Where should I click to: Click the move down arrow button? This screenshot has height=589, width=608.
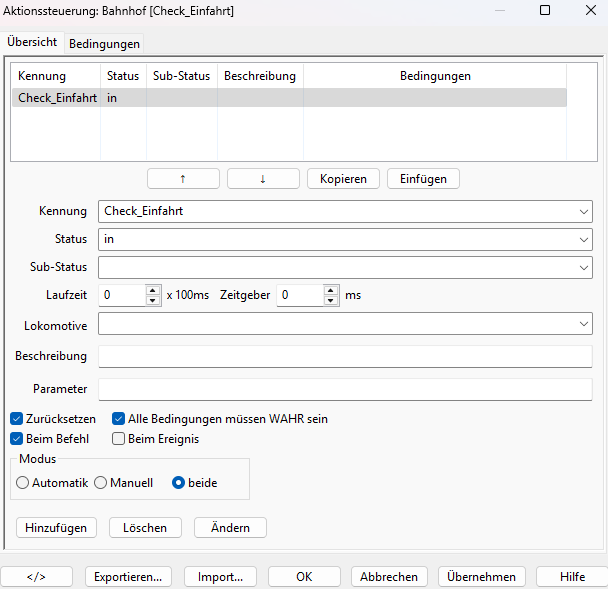coord(263,179)
